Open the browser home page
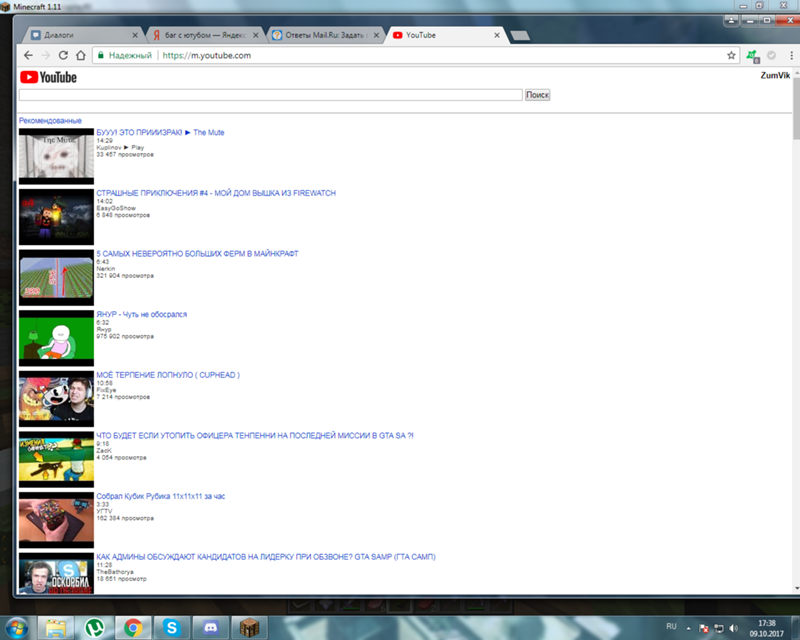This screenshot has width=800, height=640. tap(81, 55)
